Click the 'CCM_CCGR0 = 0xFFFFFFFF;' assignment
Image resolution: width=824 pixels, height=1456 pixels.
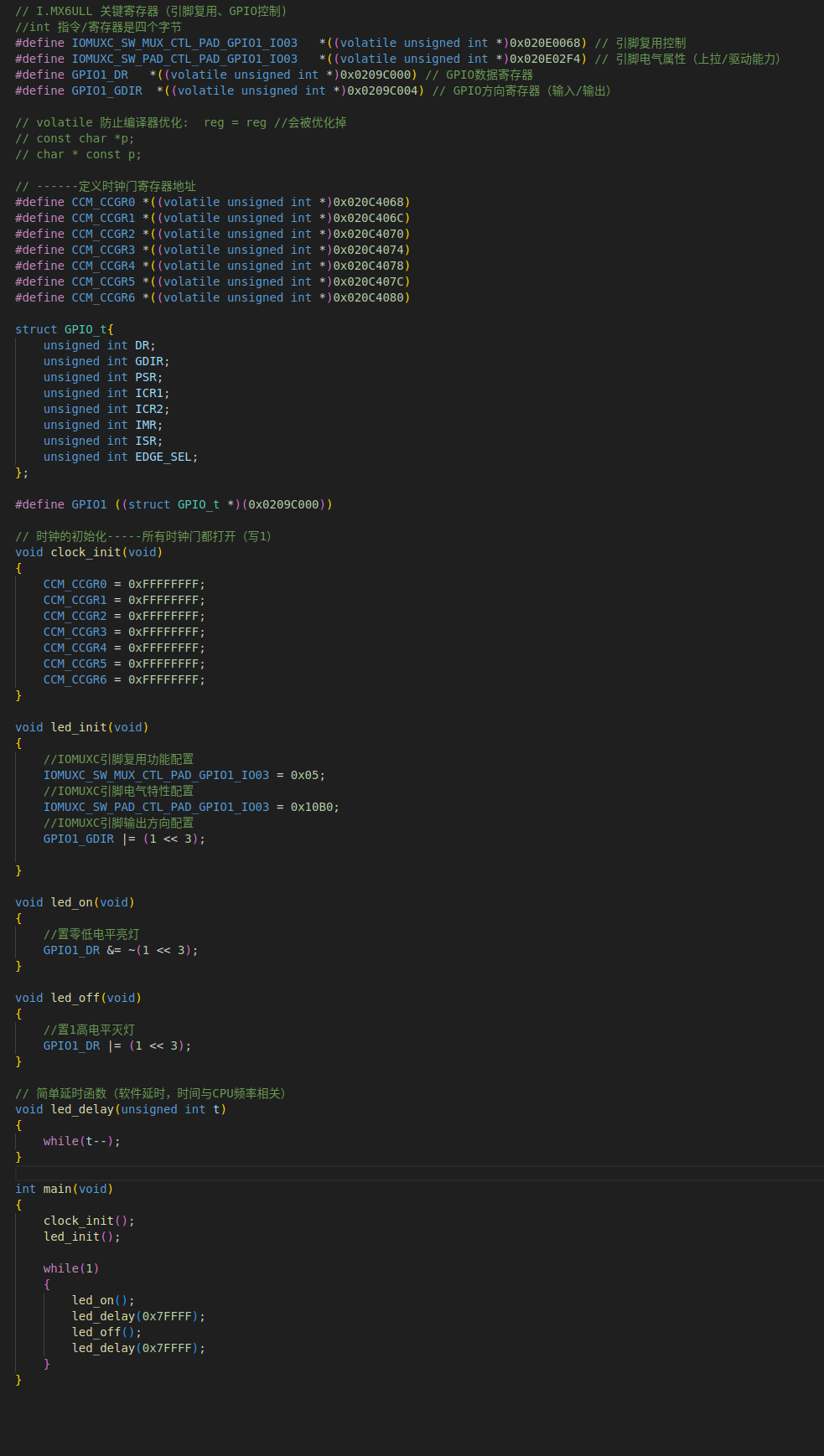point(124,584)
